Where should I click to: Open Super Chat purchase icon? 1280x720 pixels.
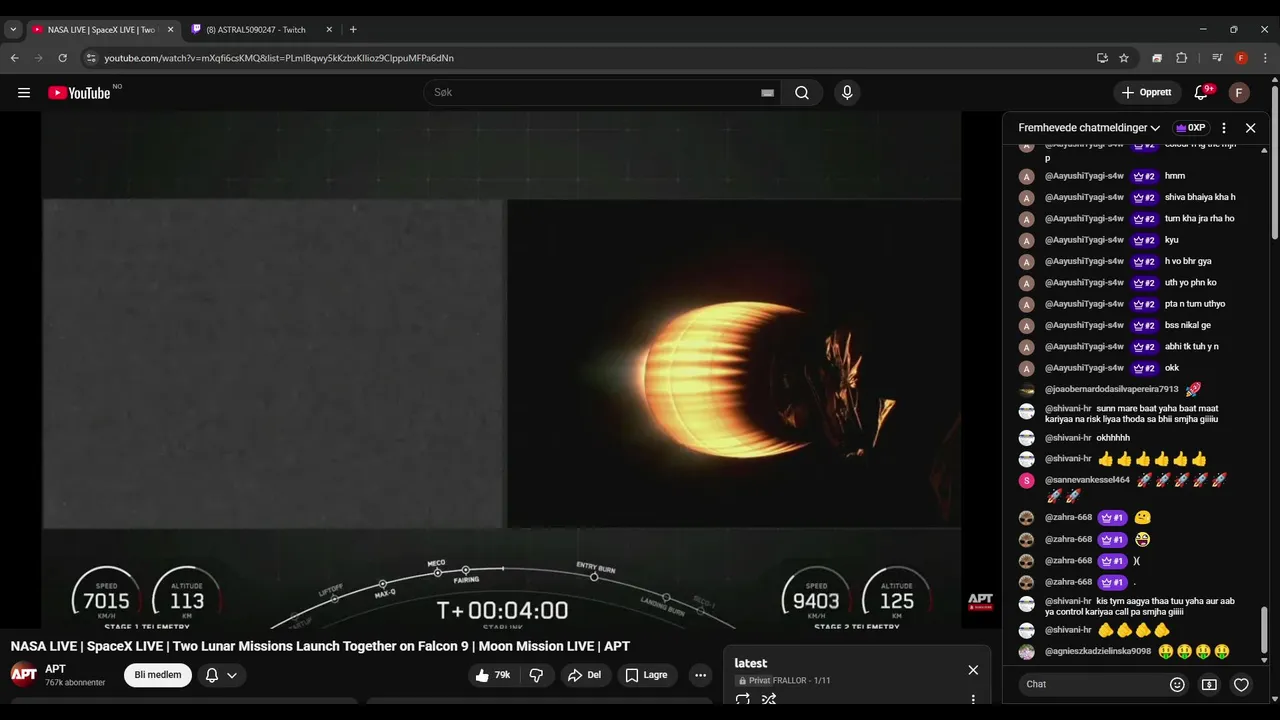1209,685
